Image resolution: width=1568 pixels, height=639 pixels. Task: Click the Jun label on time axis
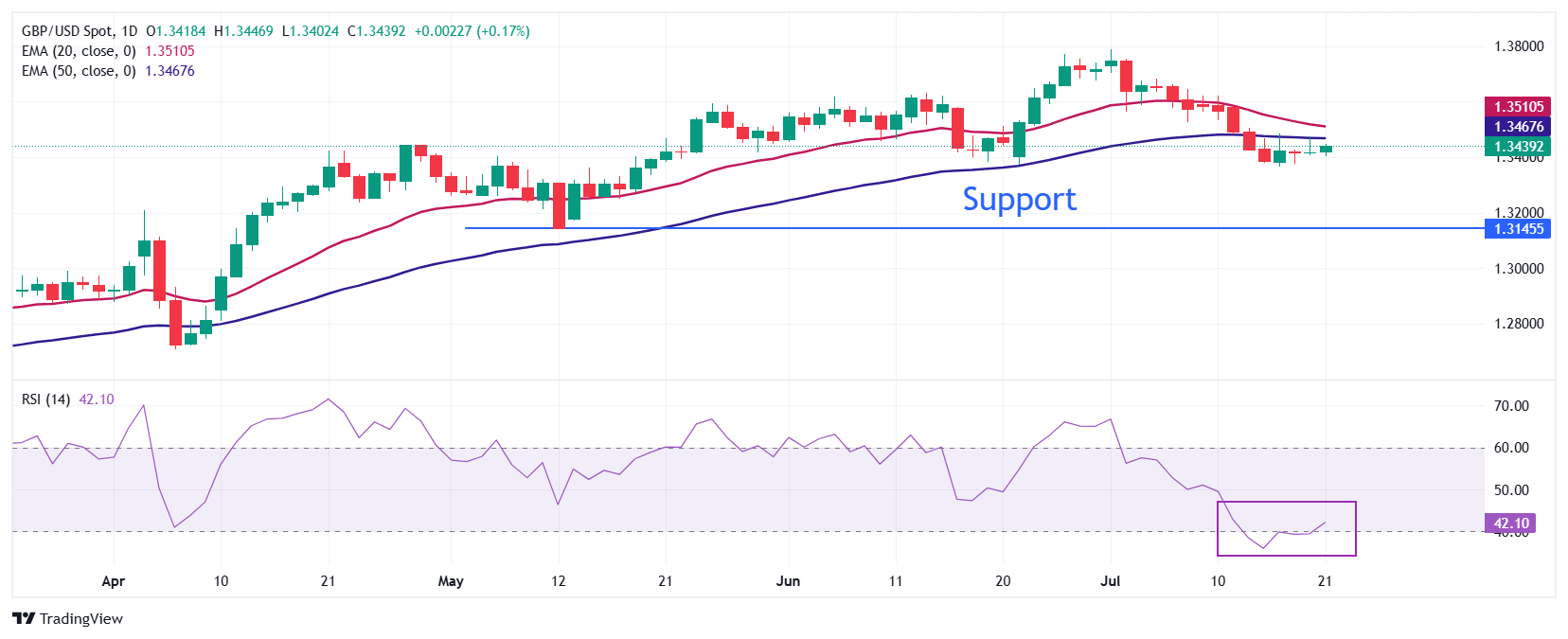788,581
